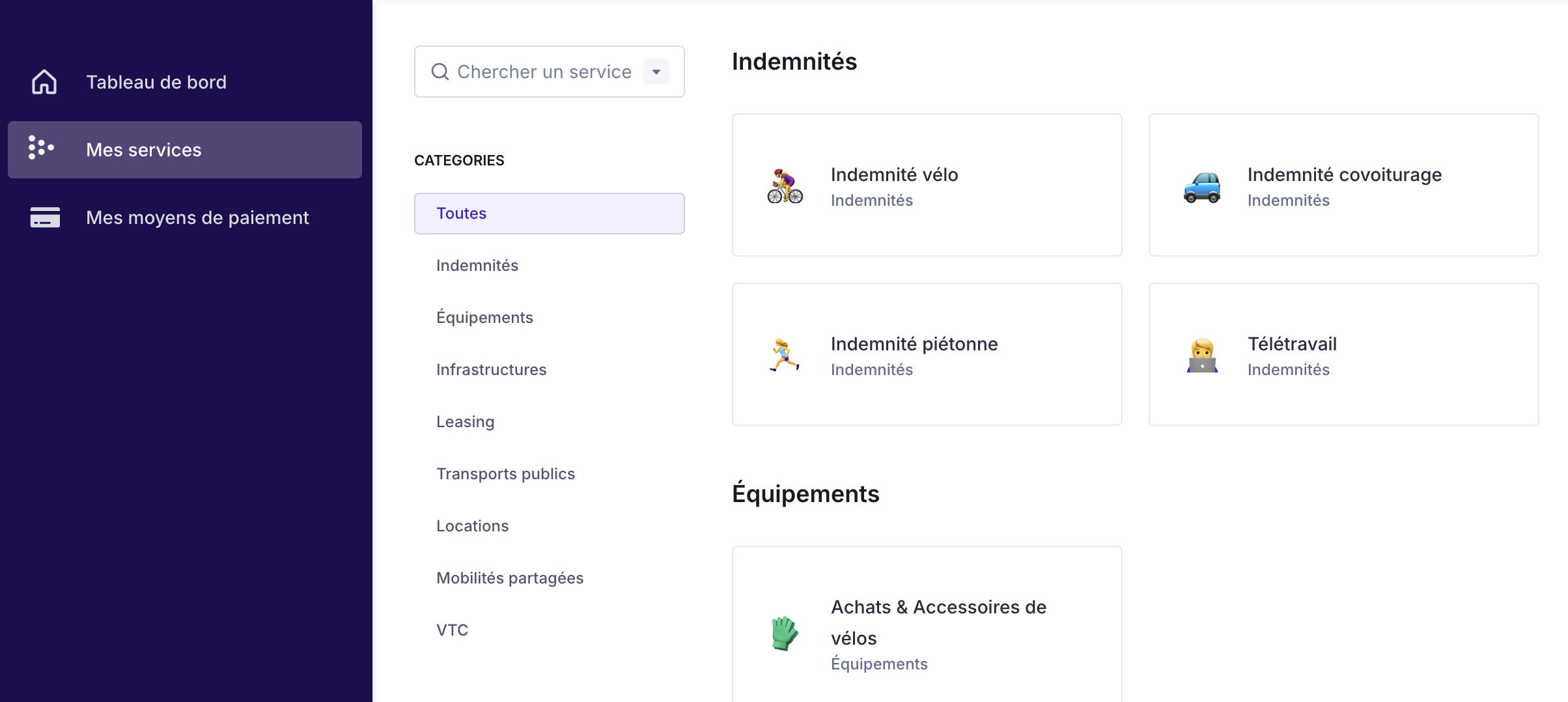Select the VTC category
The height and width of the screenshot is (702, 1568).
pos(452,630)
